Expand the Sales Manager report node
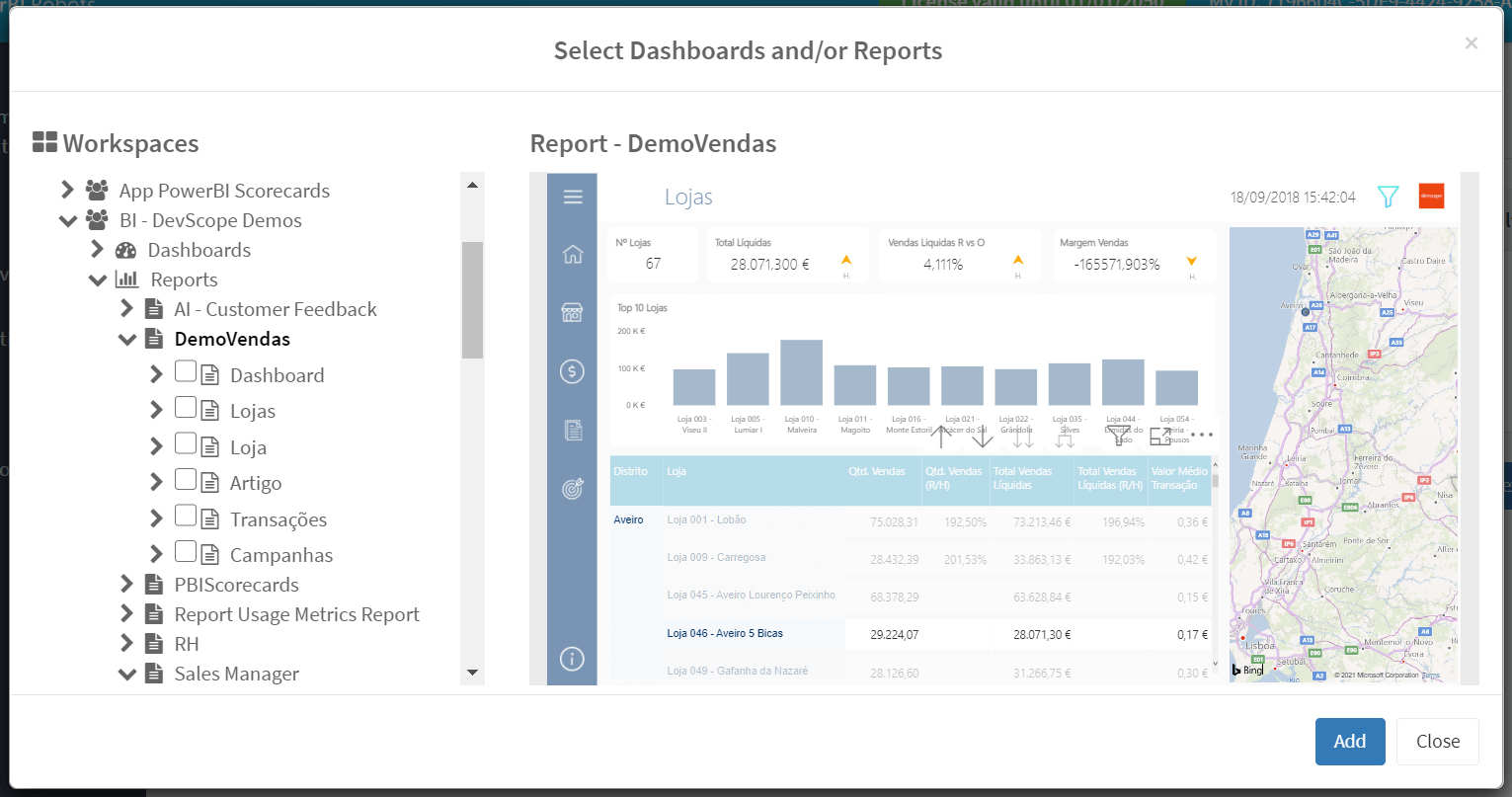The image size is (1512, 797). pos(127,674)
